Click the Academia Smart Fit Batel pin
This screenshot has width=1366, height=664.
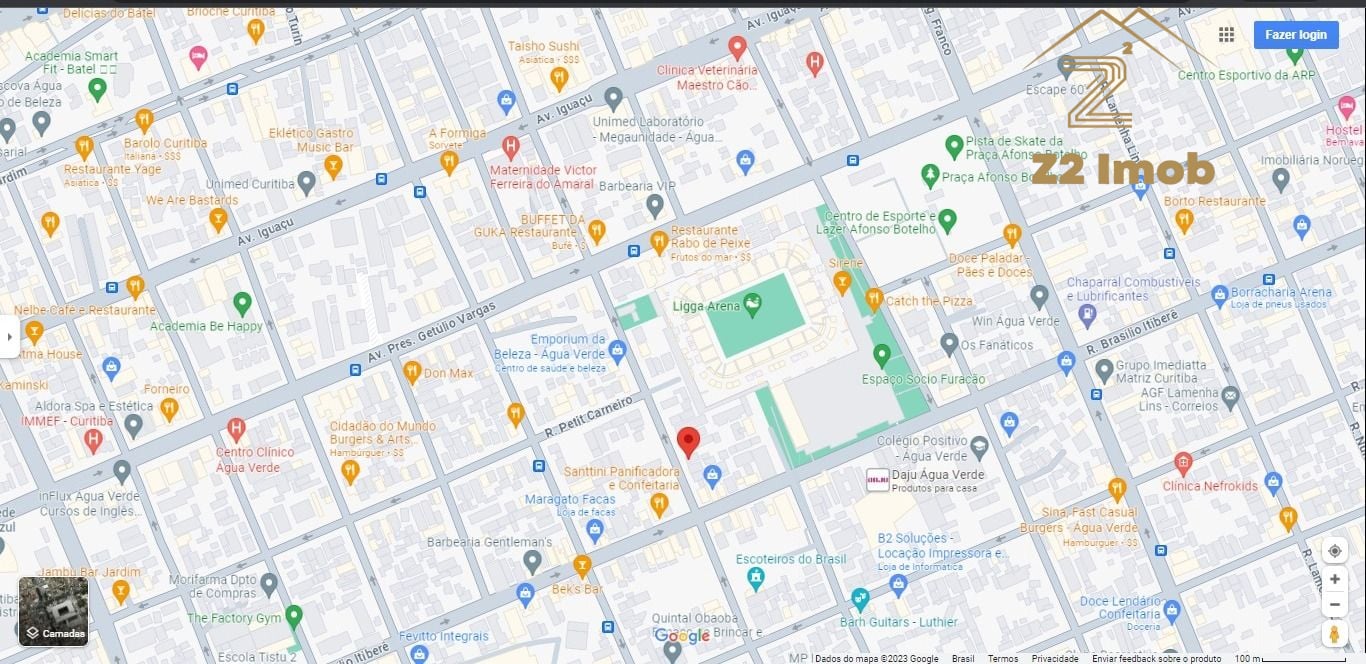click(97, 90)
